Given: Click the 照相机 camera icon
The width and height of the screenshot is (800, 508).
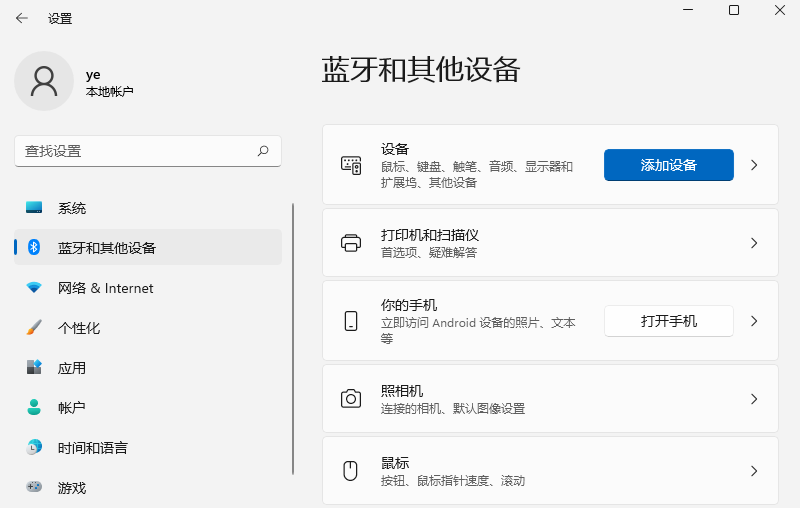Looking at the screenshot, I should tap(351, 399).
